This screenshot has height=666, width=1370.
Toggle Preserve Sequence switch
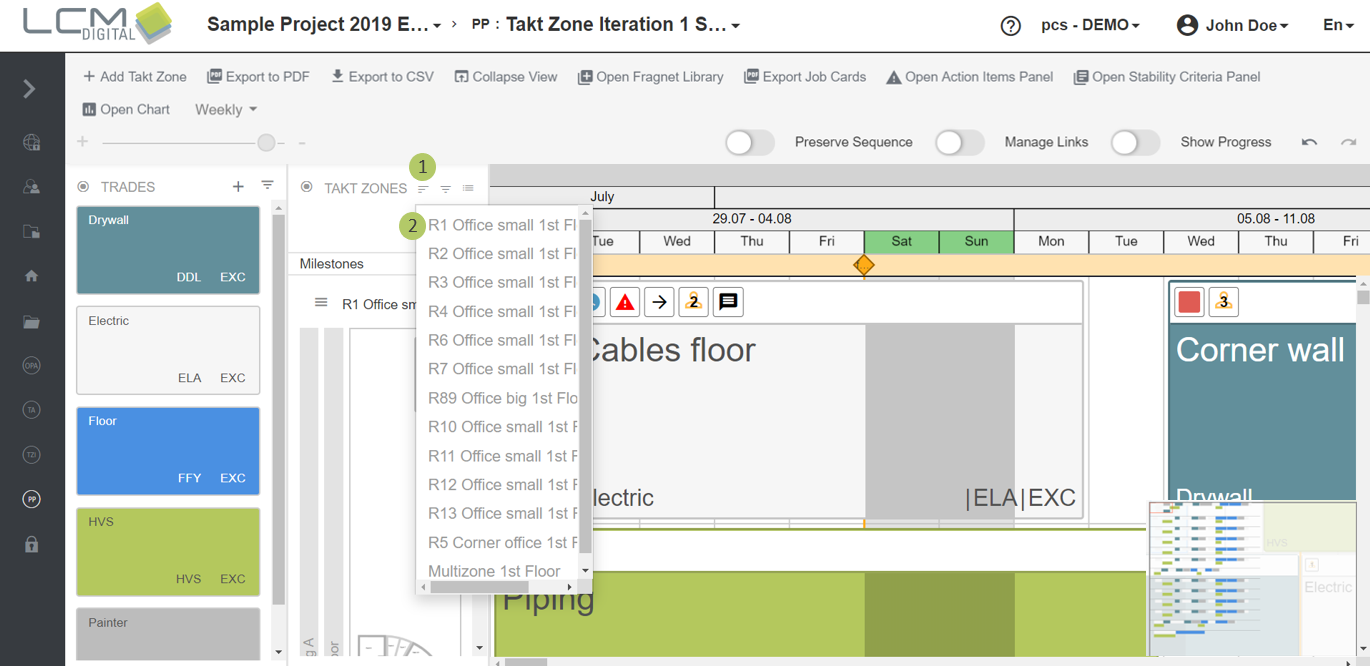749,142
